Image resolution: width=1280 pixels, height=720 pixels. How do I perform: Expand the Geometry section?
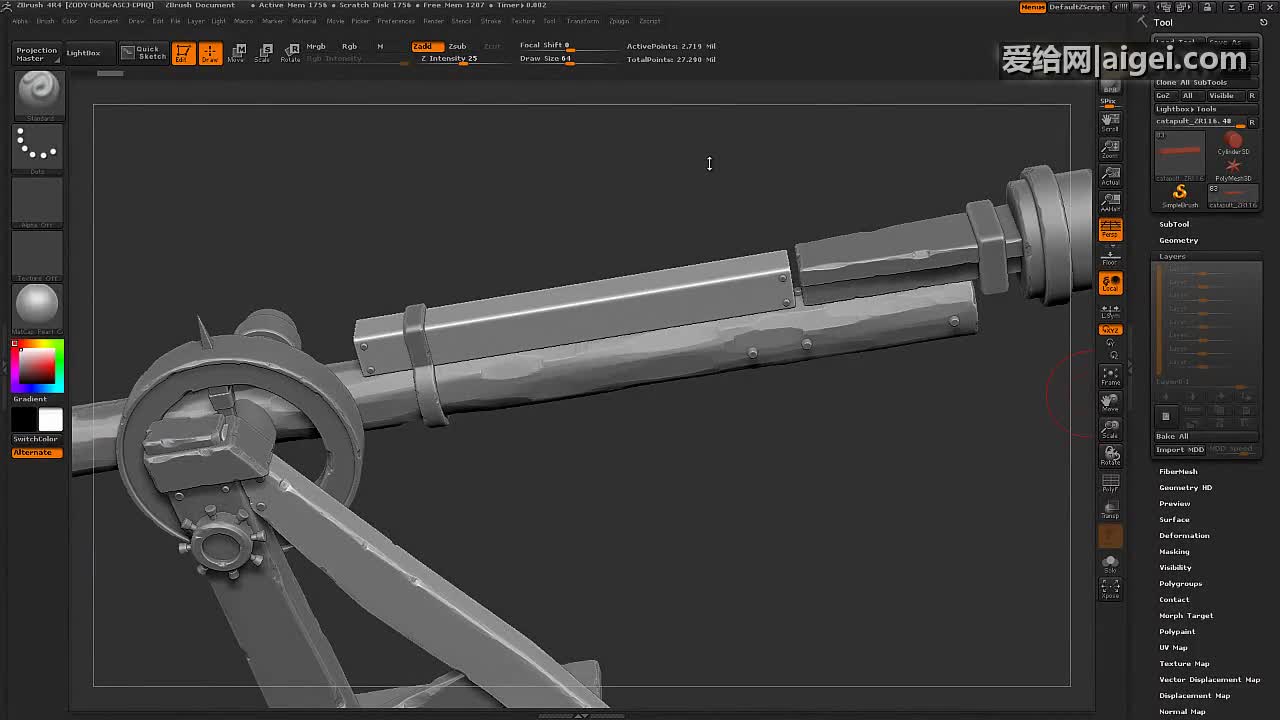1178,240
